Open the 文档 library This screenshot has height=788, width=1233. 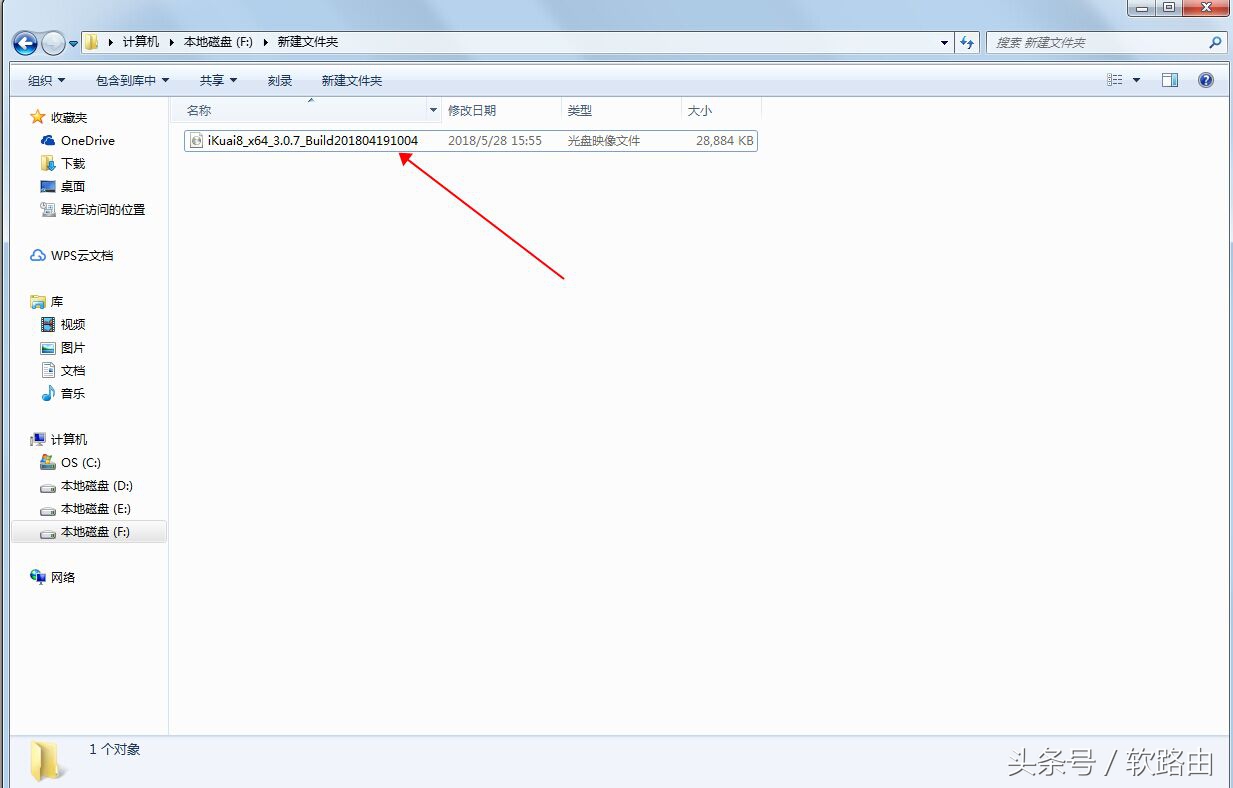click(x=73, y=370)
